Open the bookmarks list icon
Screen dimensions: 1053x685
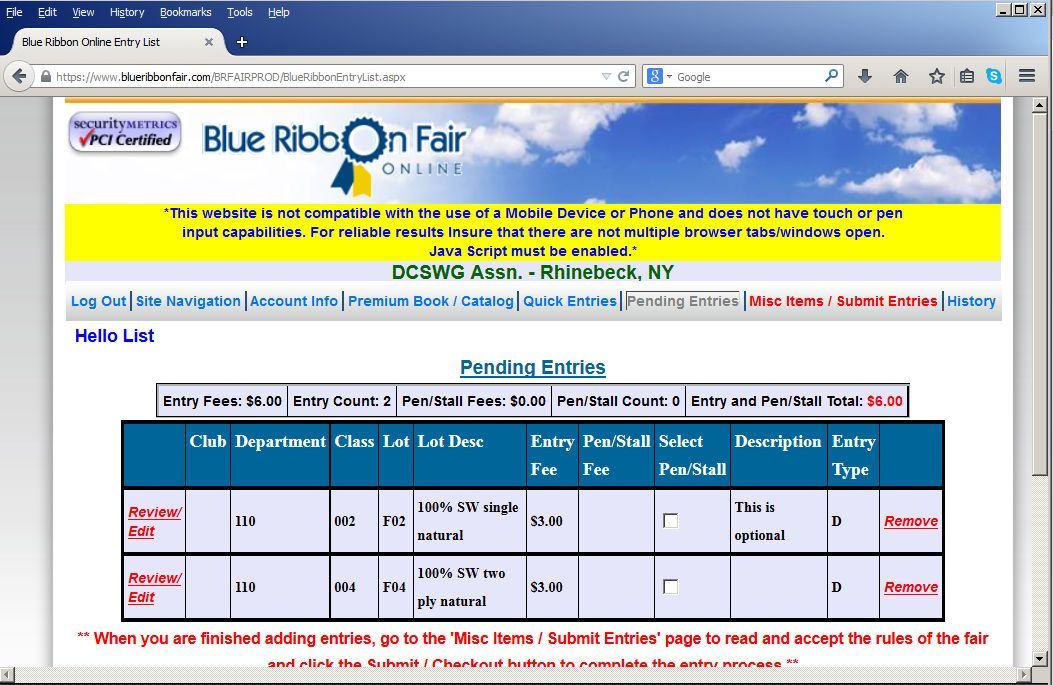pos(966,77)
